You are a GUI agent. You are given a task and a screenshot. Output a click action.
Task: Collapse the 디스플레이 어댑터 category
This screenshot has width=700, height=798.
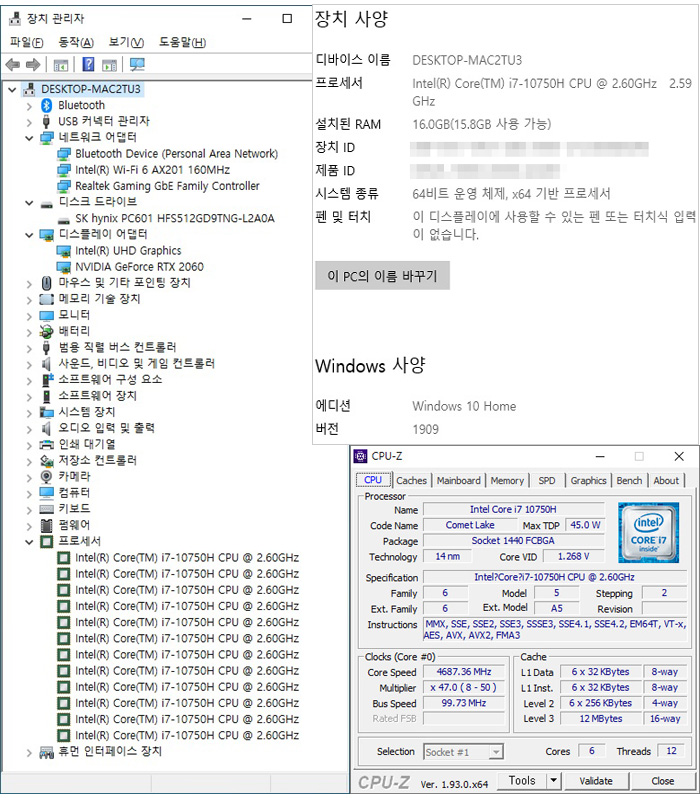29,235
